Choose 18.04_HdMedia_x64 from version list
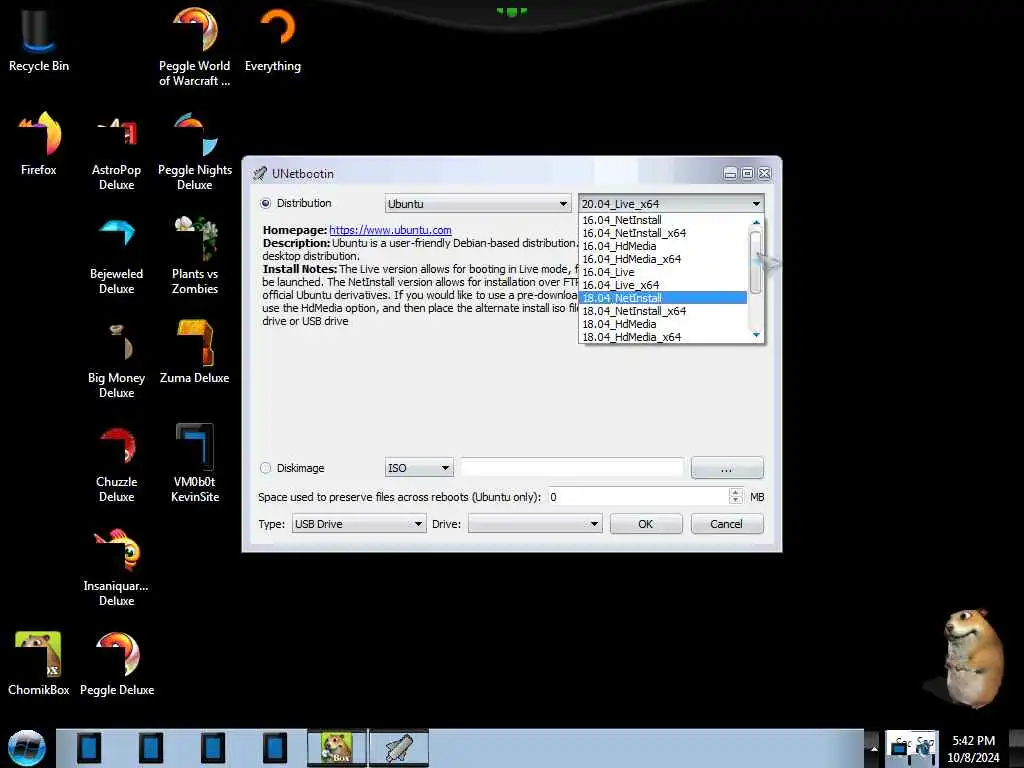Image resolution: width=1024 pixels, height=768 pixels. (662, 337)
